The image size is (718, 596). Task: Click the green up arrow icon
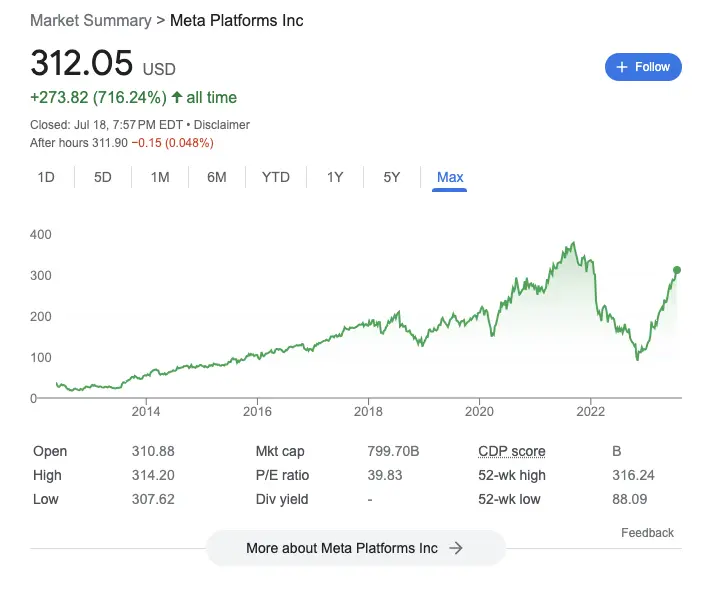(177, 98)
